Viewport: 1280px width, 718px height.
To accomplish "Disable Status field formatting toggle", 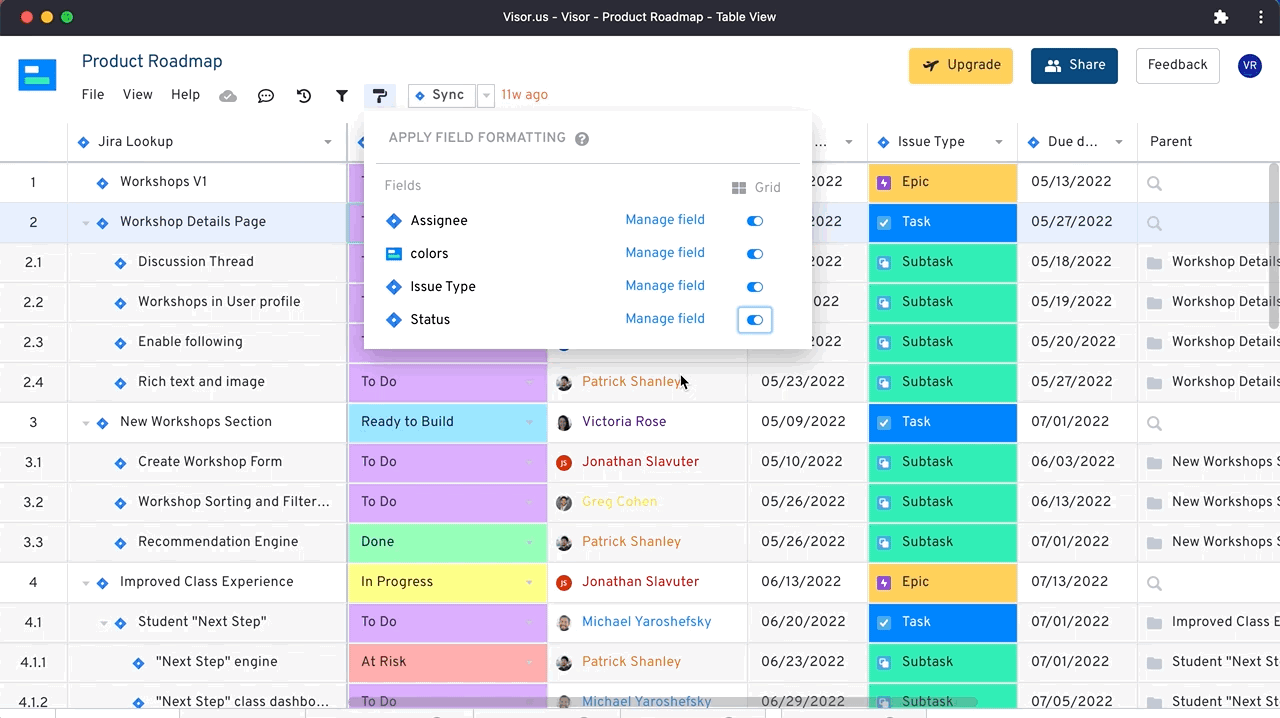I will pyautogui.click(x=755, y=320).
